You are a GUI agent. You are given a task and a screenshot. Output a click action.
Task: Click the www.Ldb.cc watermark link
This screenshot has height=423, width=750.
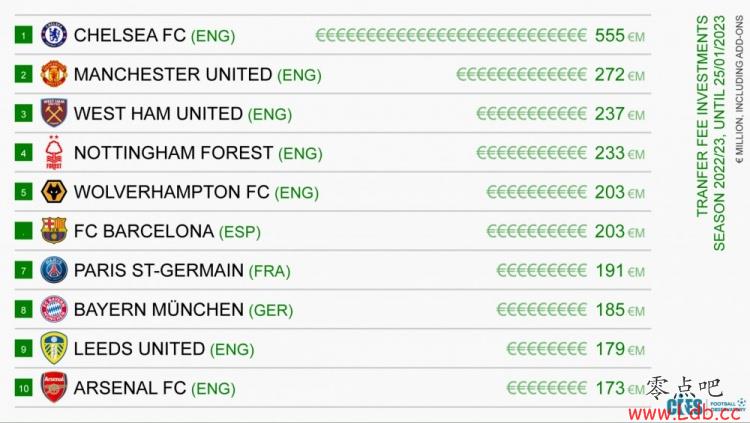(x=688, y=413)
